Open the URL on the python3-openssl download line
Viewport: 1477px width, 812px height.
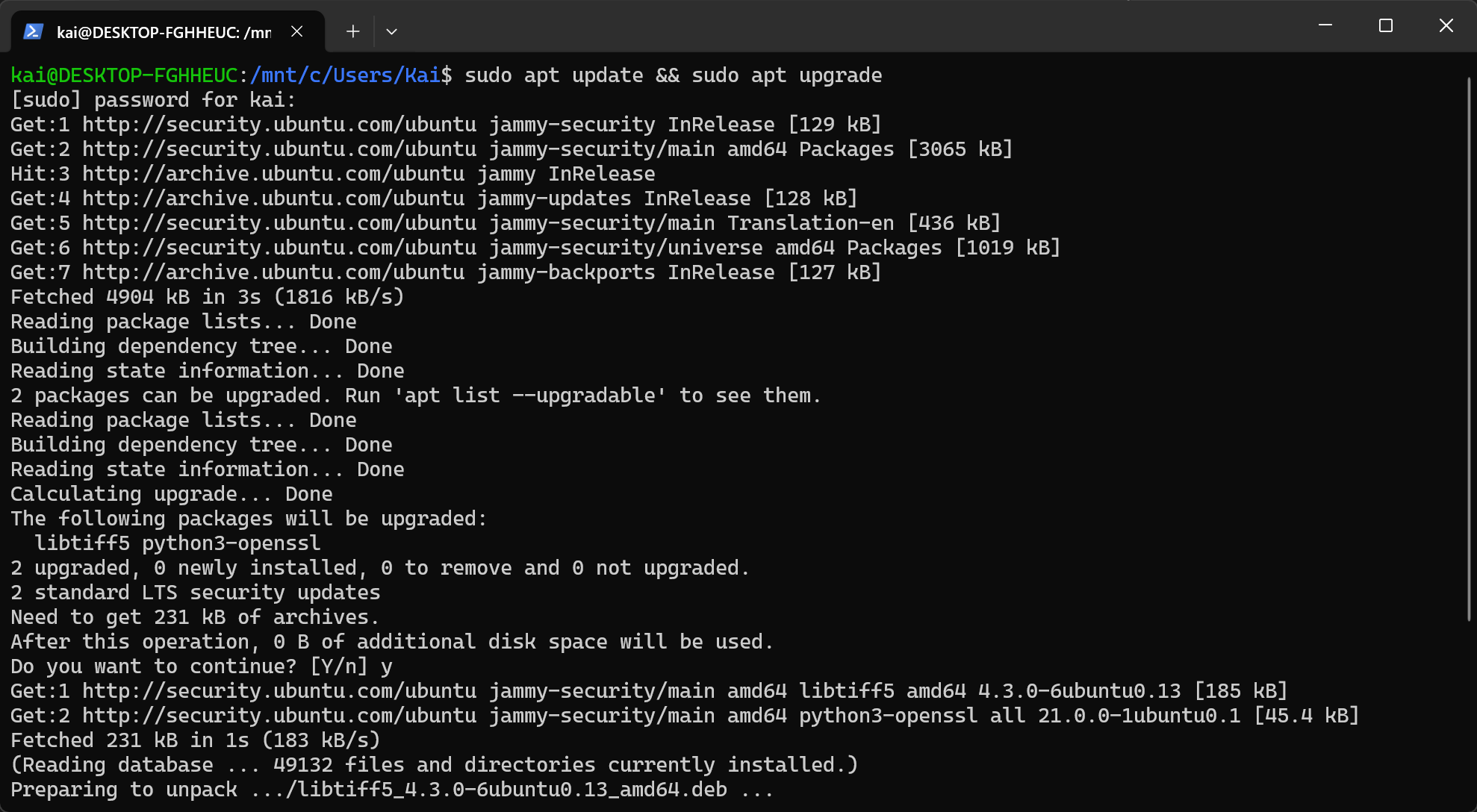tap(279, 716)
